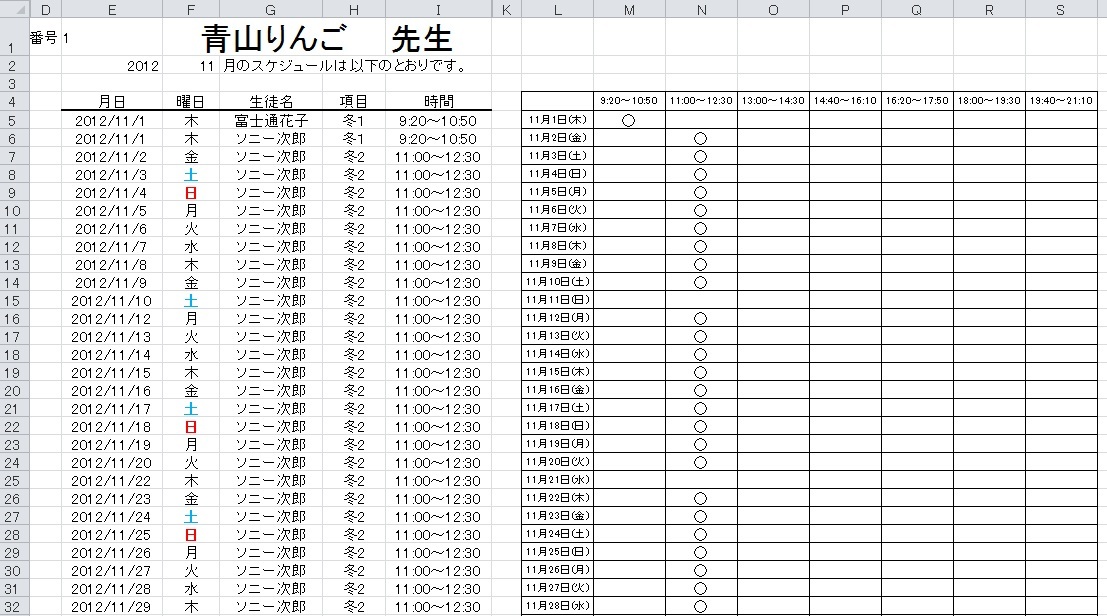
Task: Click the "11月11日(日)" schedule date cell
Action: (x=558, y=300)
